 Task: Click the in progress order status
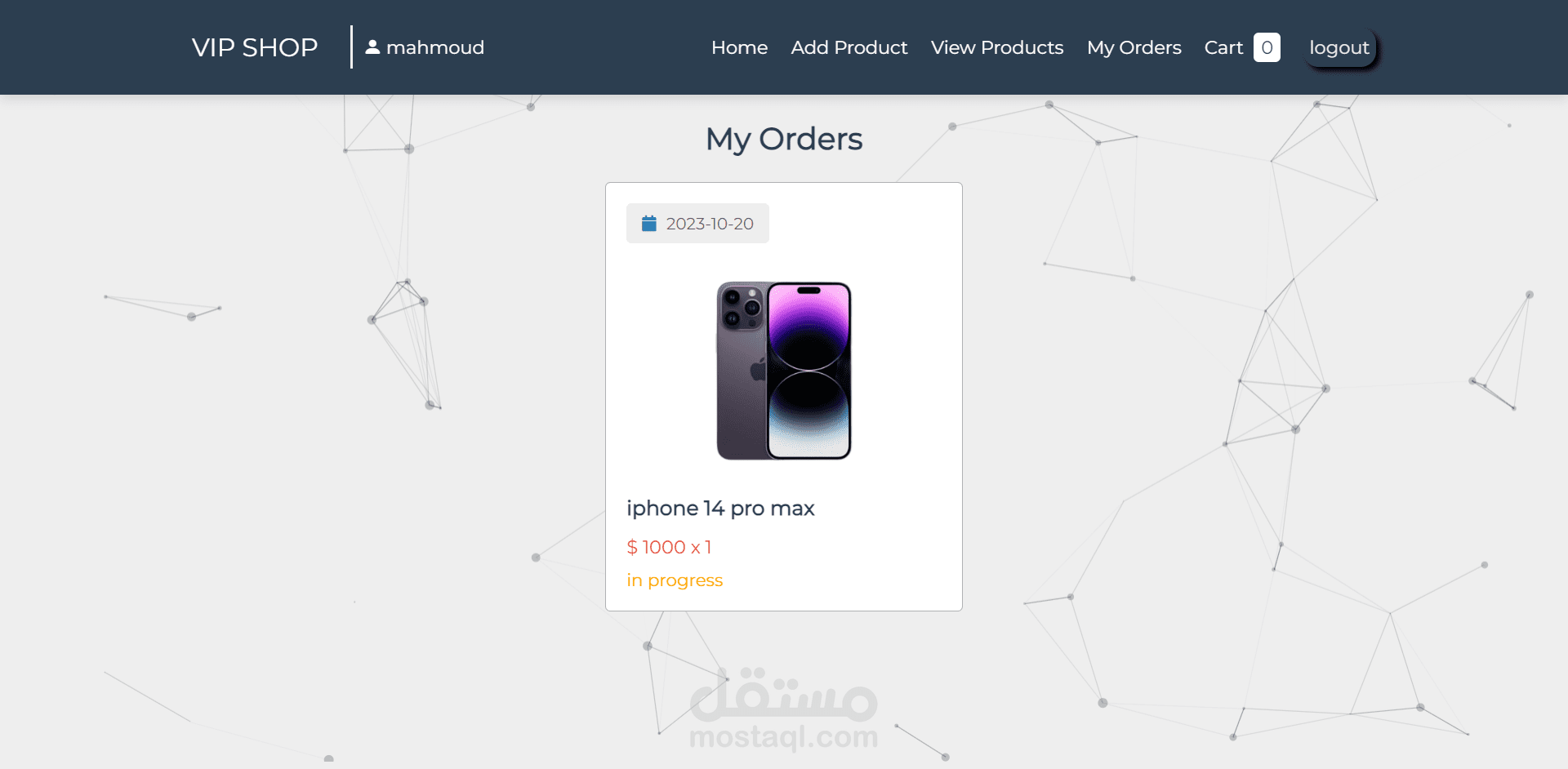click(x=675, y=580)
